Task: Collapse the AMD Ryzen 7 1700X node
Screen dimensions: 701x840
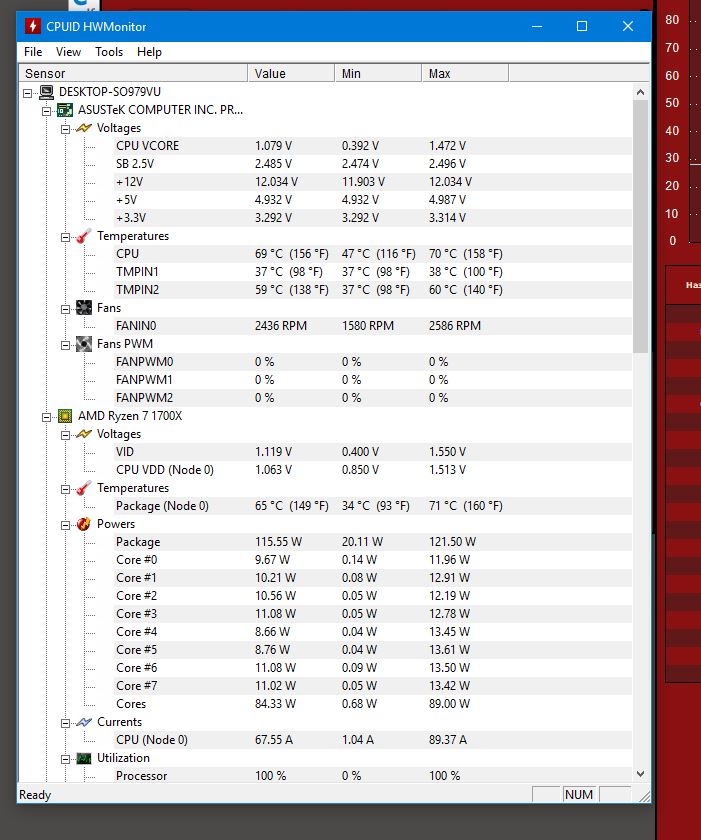Action: coord(47,417)
